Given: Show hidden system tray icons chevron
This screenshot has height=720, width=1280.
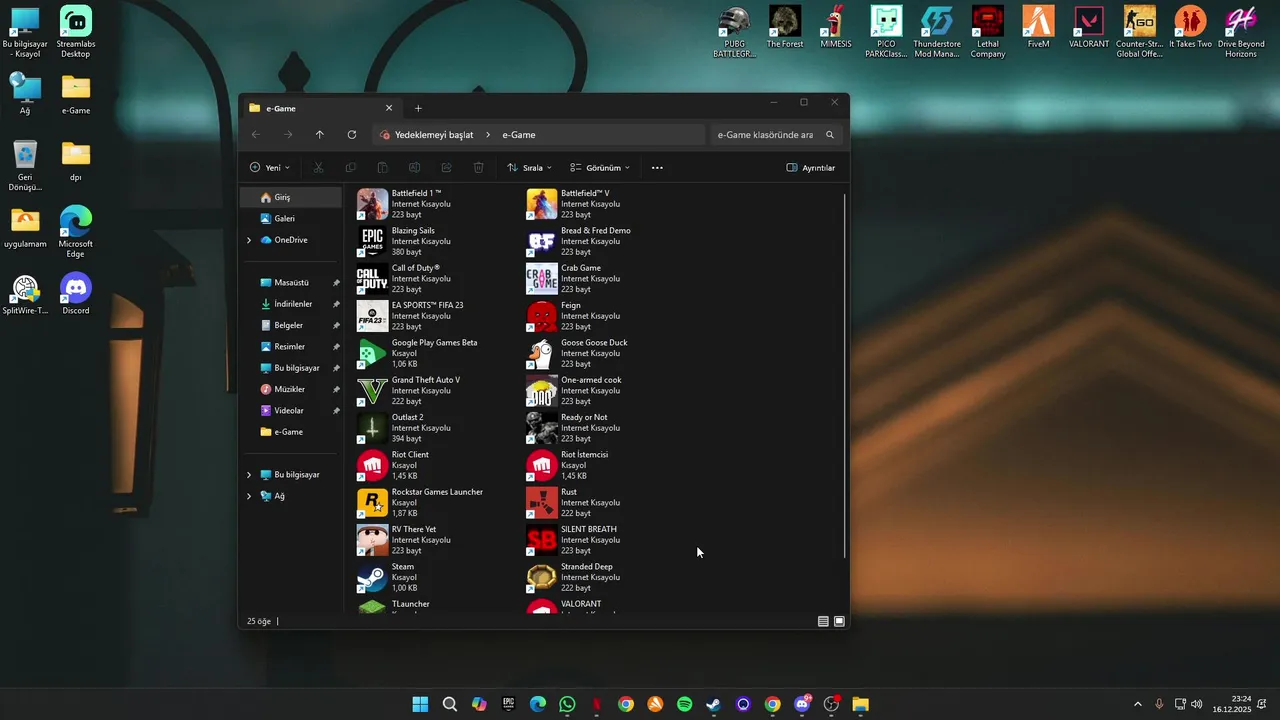Looking at the screenshot, I should (x=1137, y=704).
